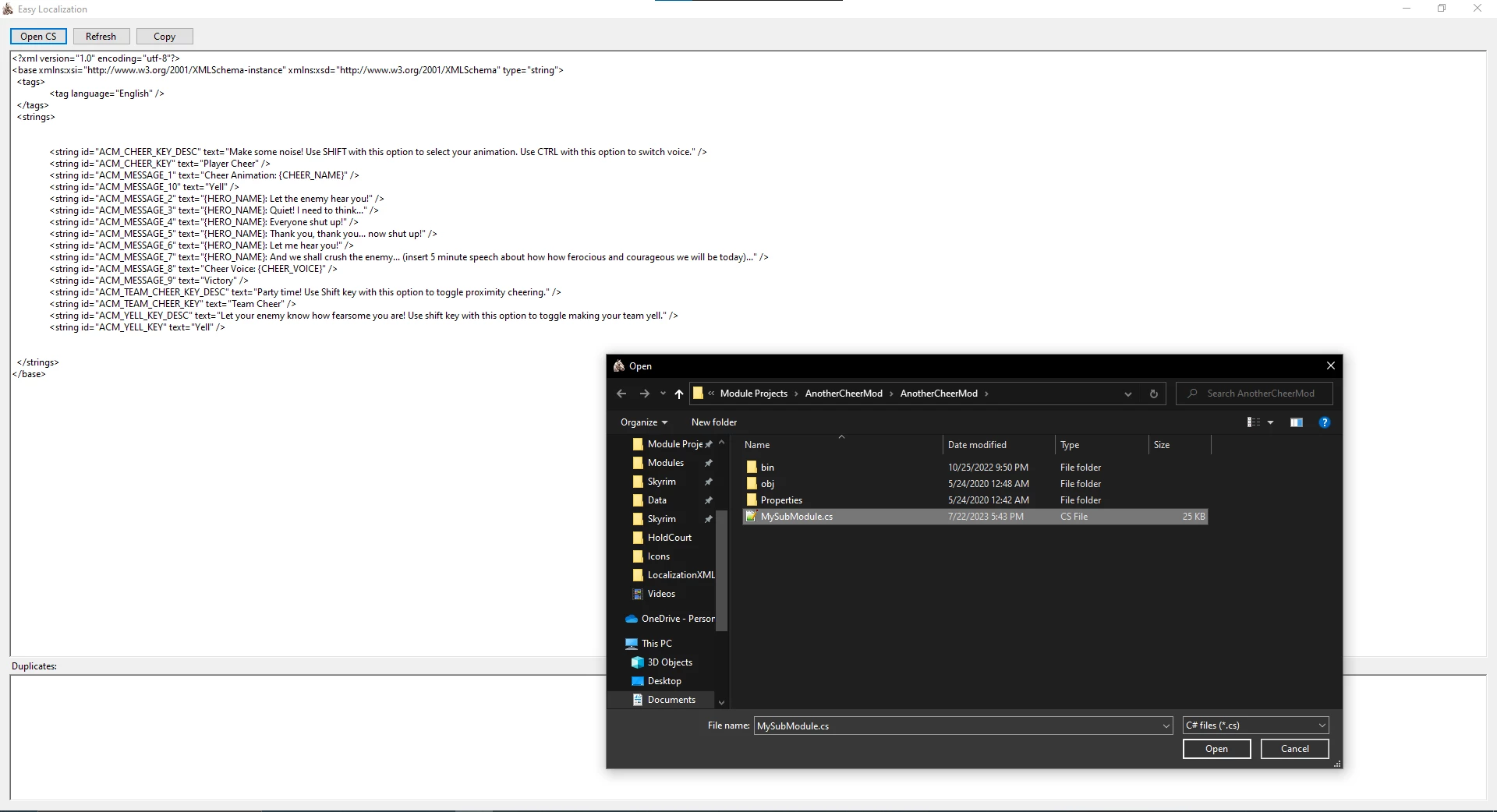Expand the change view dropdown arrow

1271,422
